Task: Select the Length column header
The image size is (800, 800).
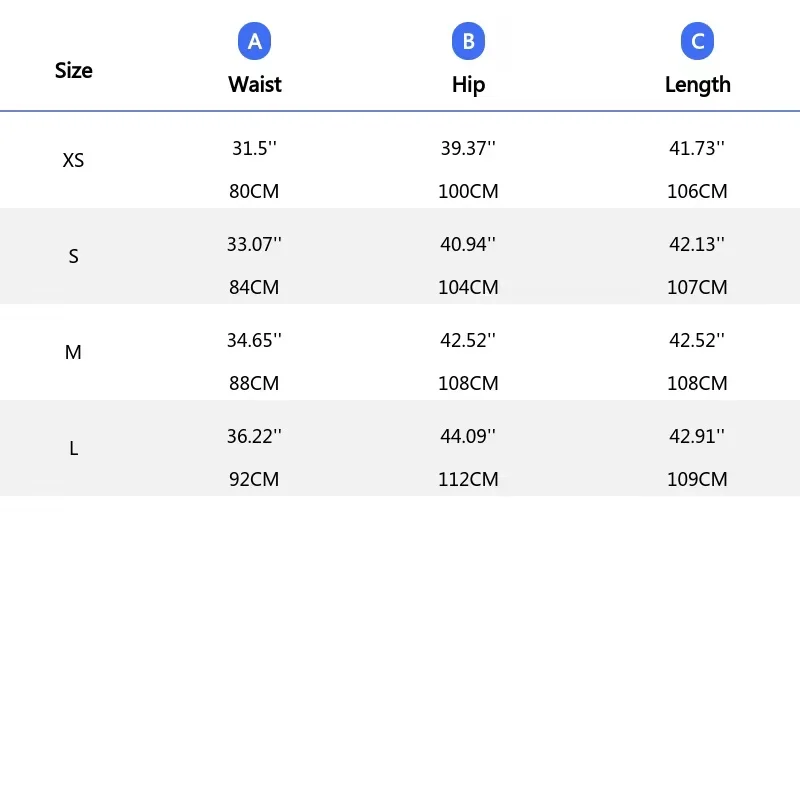Action: pos(697,85)
